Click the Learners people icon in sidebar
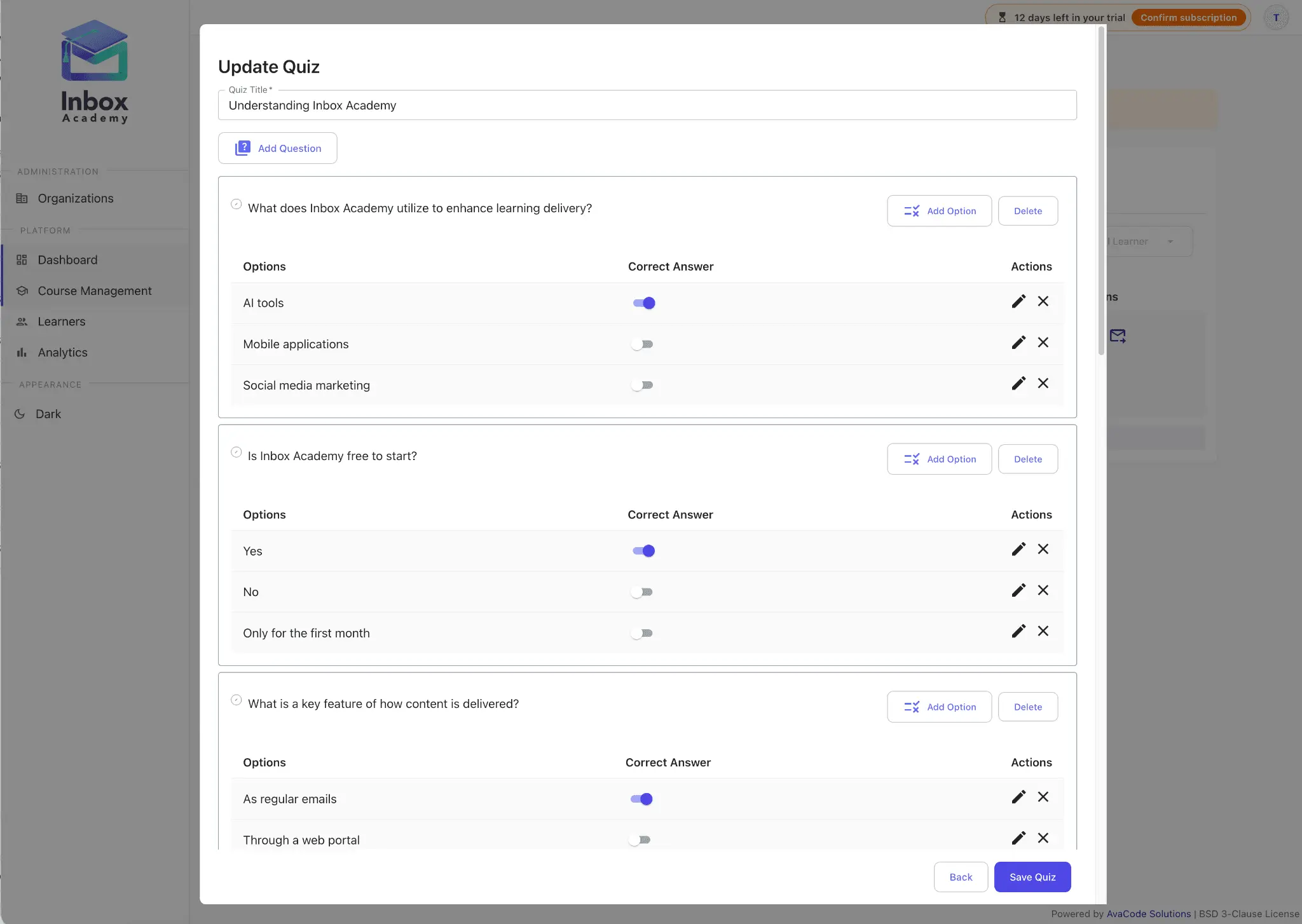1302x924 pixels. point(22,322)
